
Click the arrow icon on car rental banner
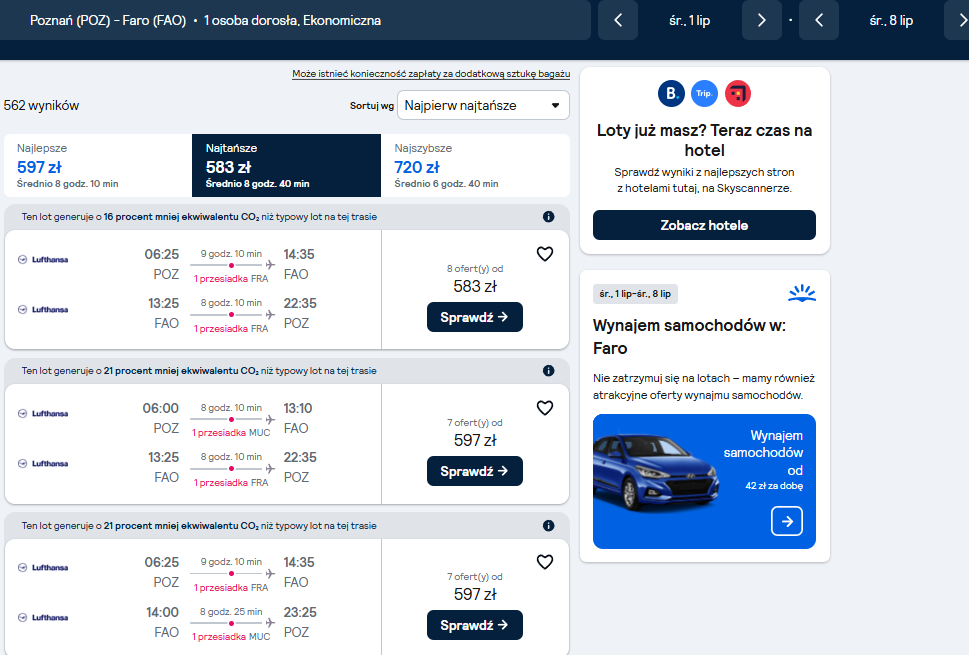coord(787,521)
